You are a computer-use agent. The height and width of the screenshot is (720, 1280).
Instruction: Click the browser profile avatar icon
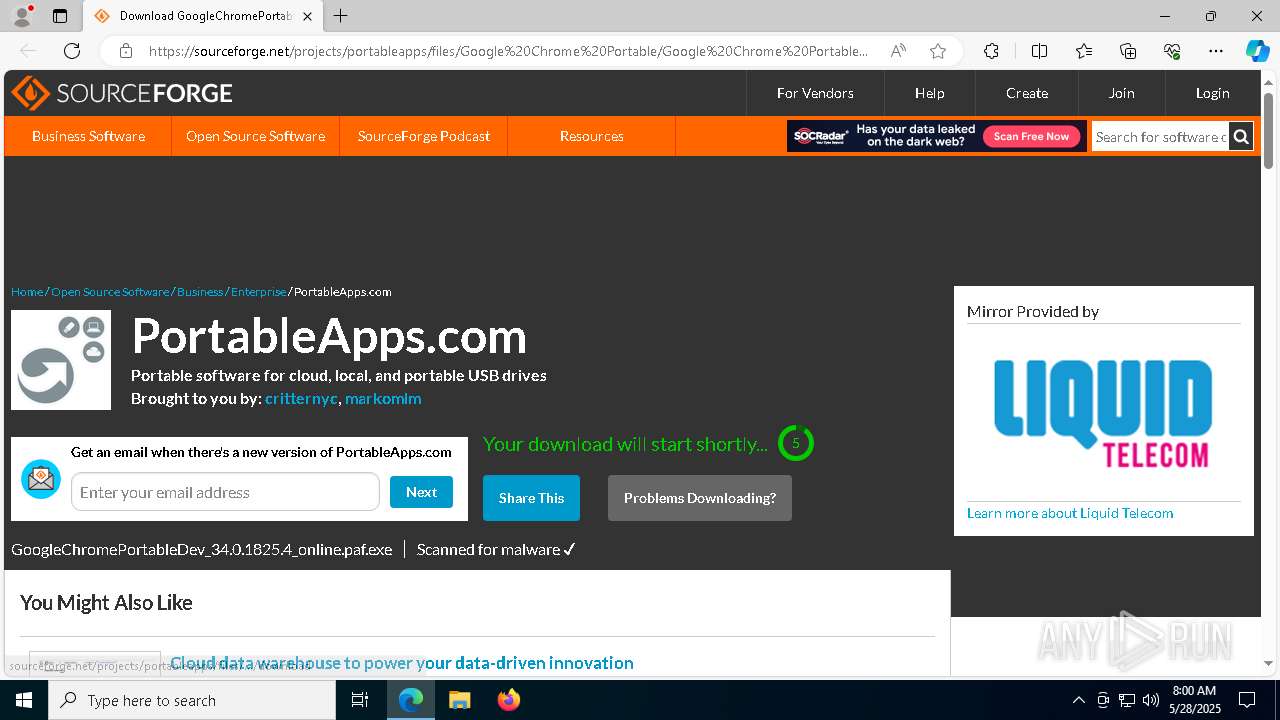[x=21, y=16]
